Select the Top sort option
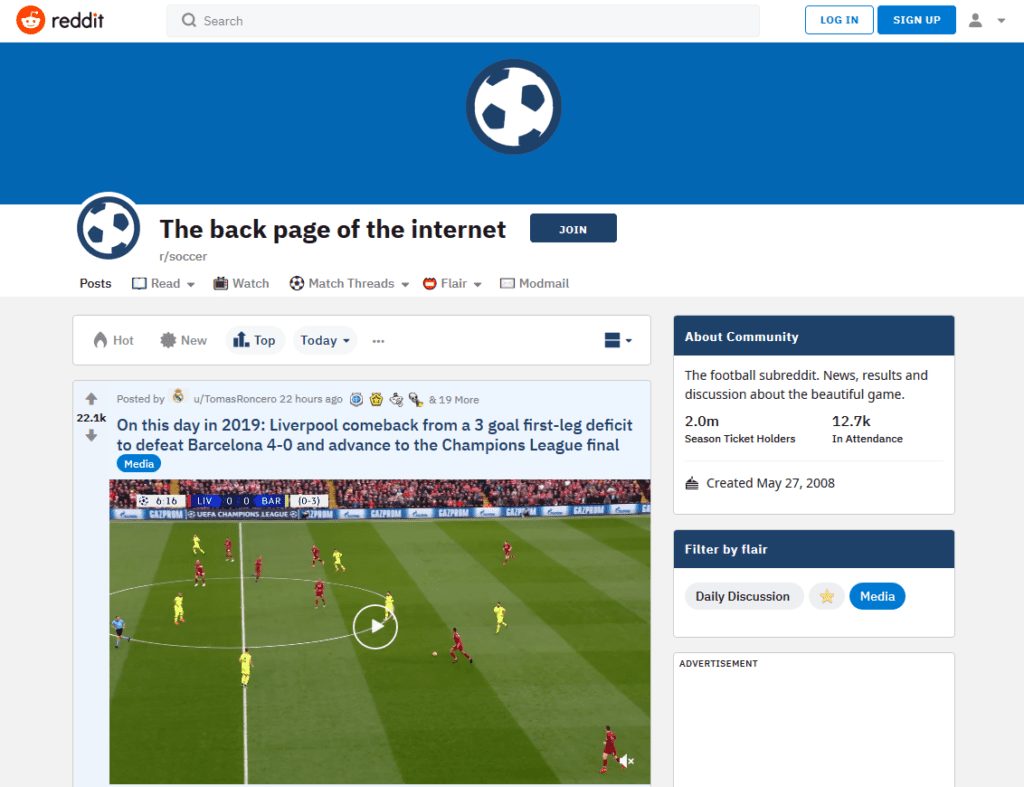The image size is (1024, 787). (255, 340)
